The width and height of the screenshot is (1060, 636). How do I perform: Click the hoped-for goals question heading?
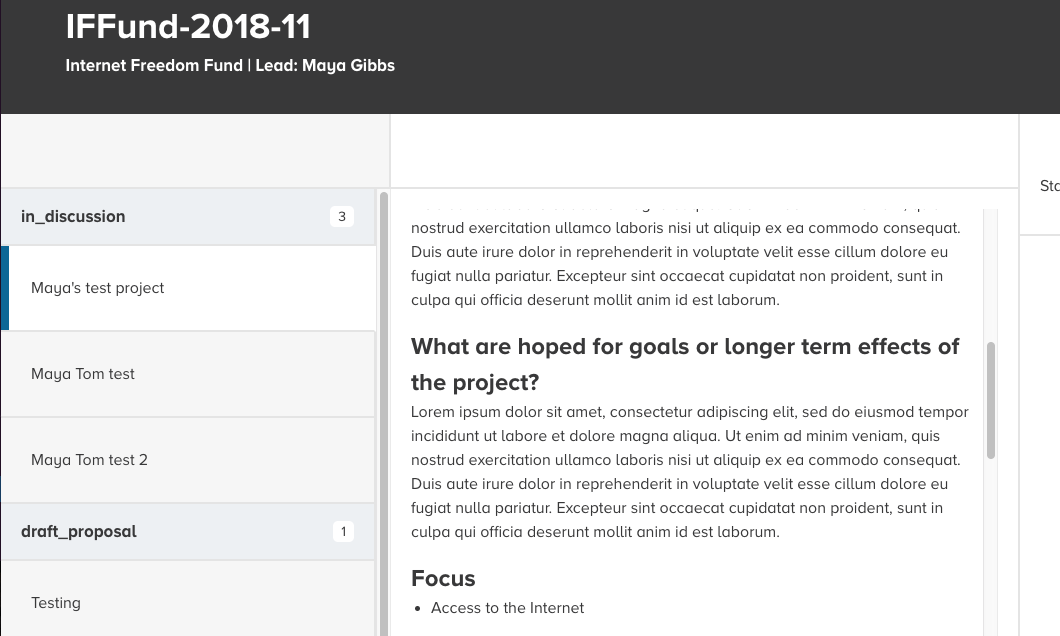(684, 366)
